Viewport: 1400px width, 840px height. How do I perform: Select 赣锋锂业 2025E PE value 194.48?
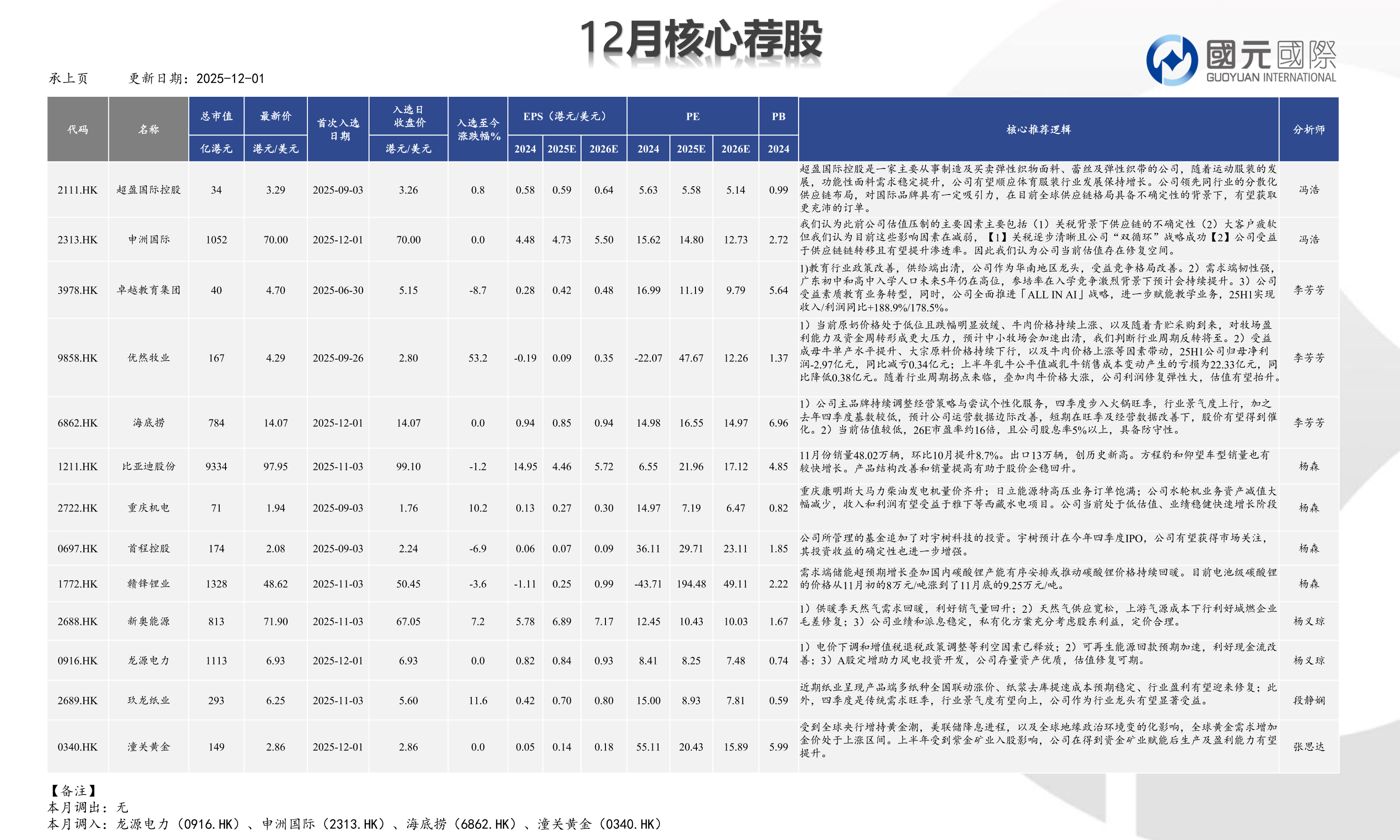(691, 584)
